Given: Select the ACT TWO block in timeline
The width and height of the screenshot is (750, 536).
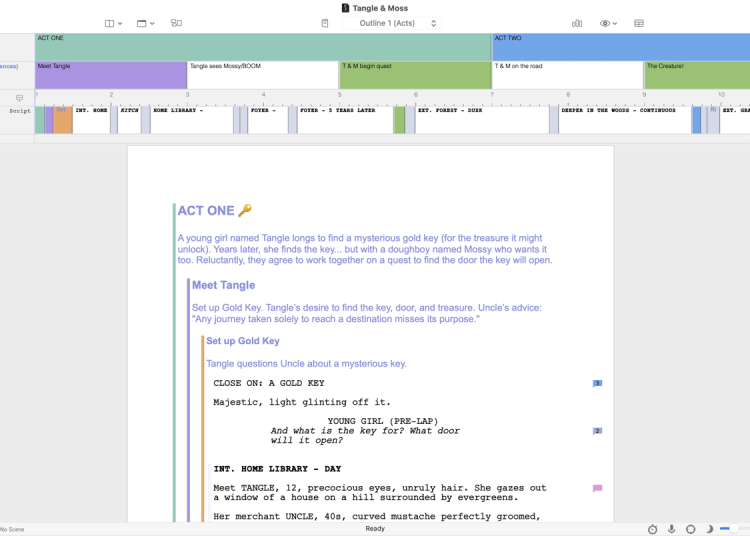Looking at the screenshot, I should [x=620, y=46].
